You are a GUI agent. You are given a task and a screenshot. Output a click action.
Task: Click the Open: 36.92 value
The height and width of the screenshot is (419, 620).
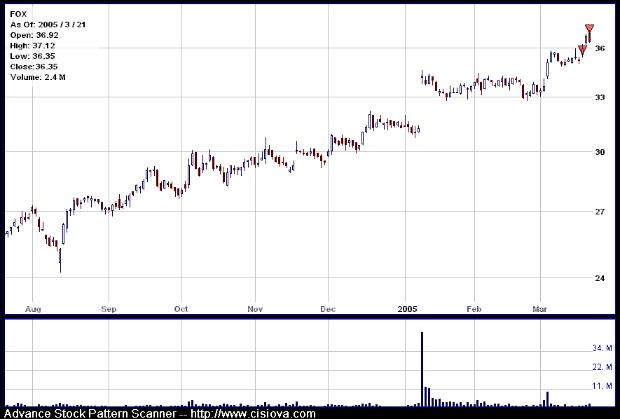point(34,35)
